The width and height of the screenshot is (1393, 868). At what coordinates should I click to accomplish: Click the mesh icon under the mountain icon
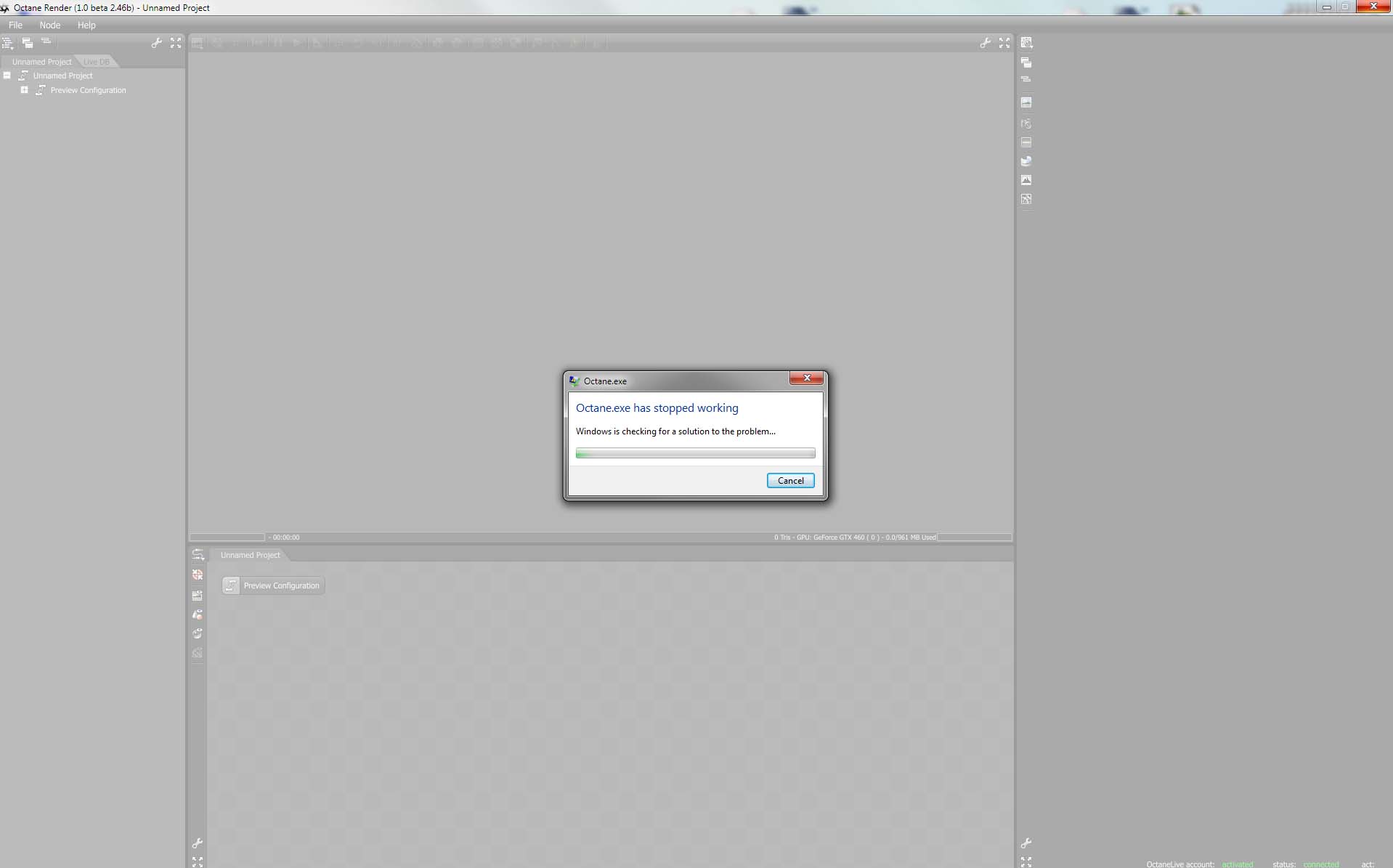tap(1026, 199)
